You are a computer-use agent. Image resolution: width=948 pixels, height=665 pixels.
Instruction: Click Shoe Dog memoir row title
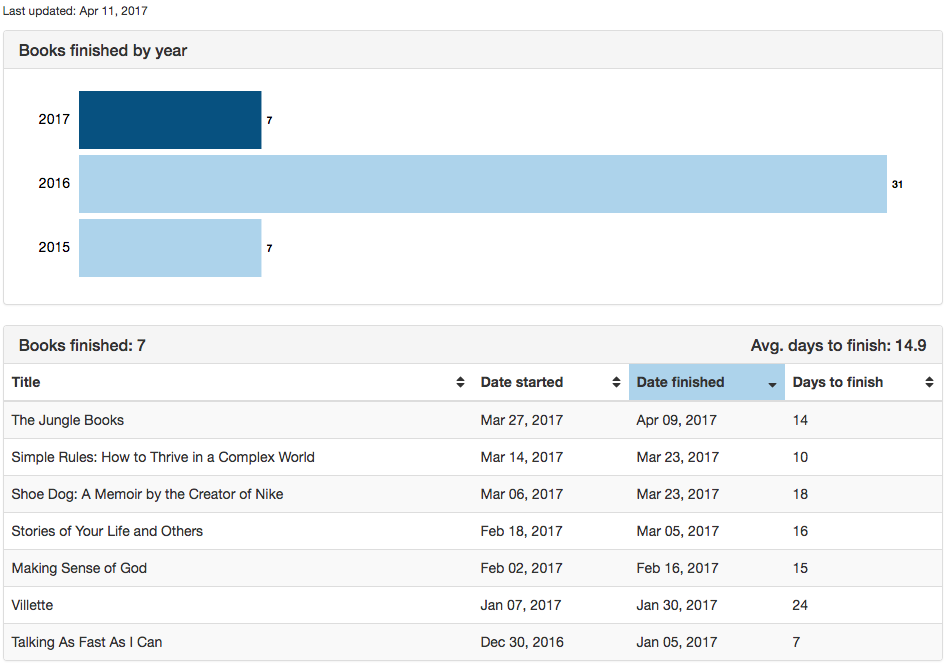[x=147, y=494]
